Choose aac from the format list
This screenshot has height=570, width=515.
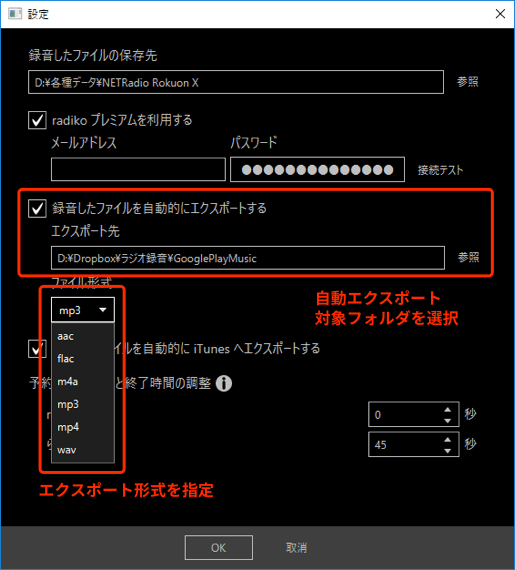pos(83,336)
